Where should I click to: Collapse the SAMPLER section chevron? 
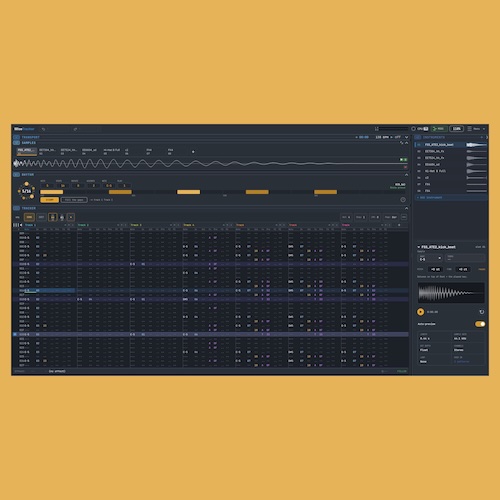pos(406,143)
